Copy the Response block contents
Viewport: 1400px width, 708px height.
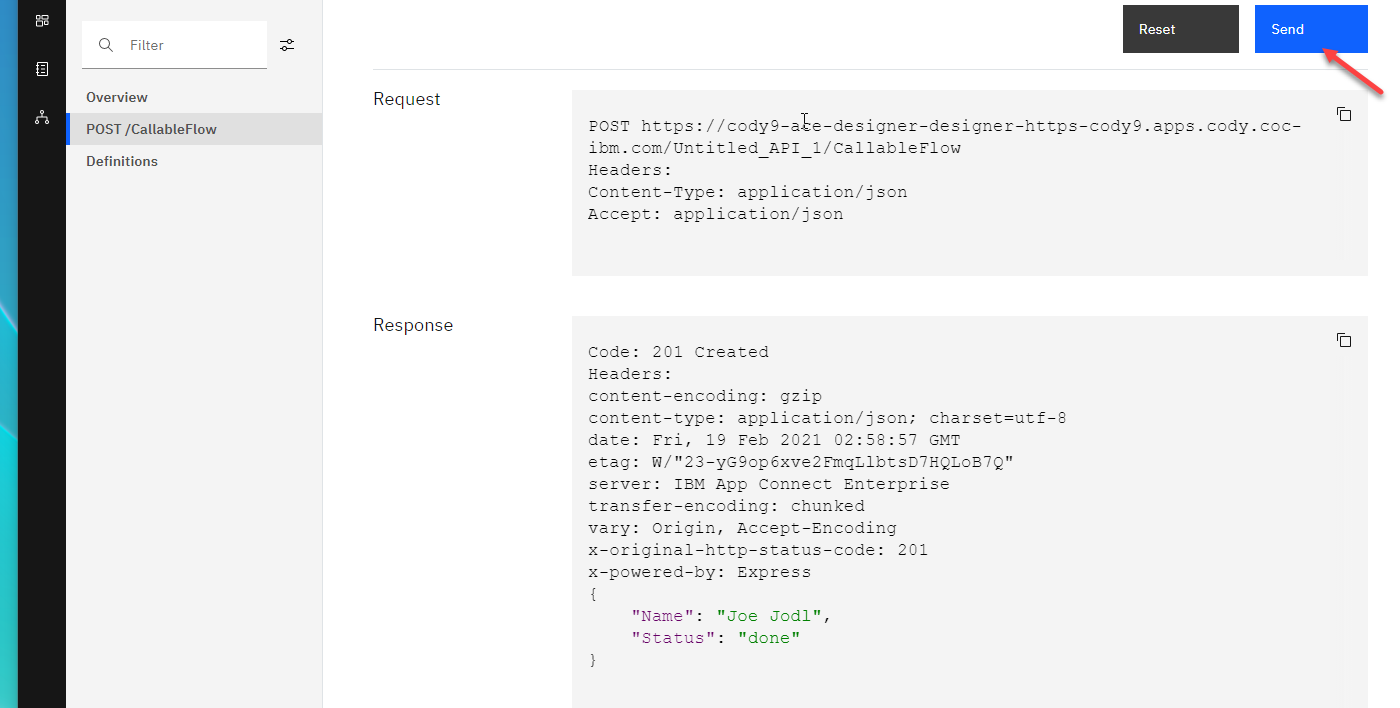tap(1344, 340)
